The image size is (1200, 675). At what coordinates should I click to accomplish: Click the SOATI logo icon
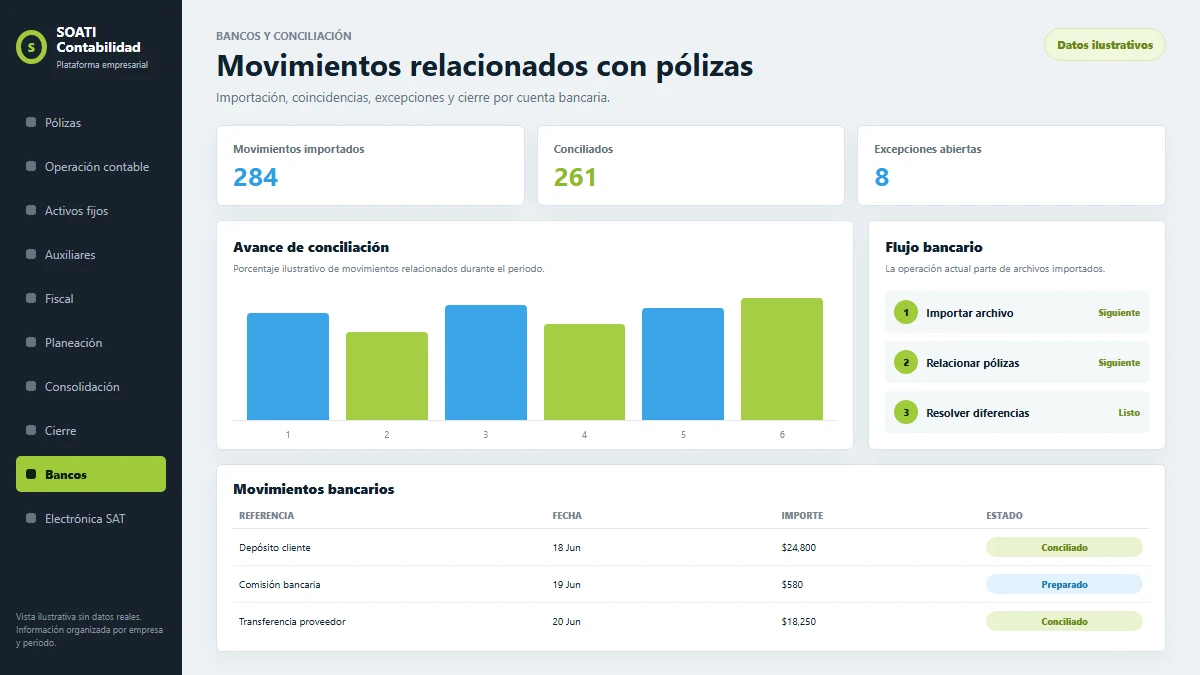point(32,46)
